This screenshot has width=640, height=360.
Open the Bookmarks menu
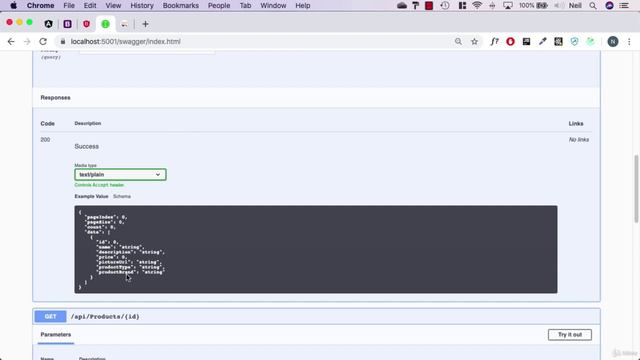point(180,6)
